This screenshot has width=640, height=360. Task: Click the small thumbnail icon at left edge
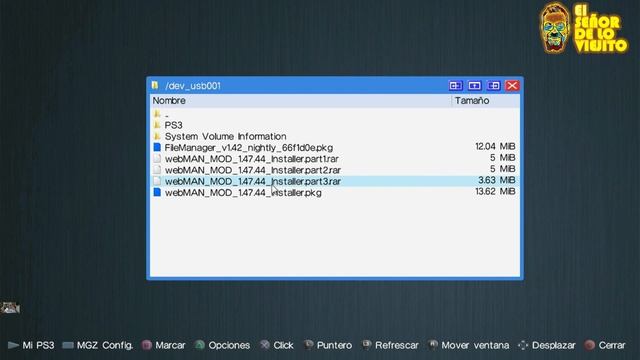10,308
